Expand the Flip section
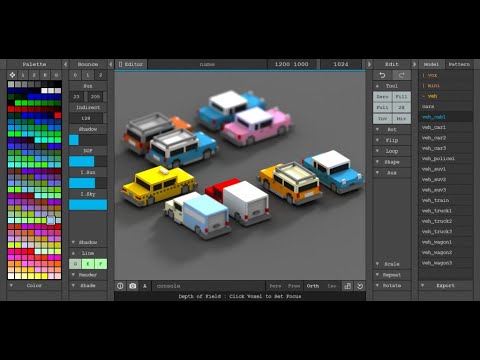480x360 pixels. pyautogui.click(x=392, y=140)
